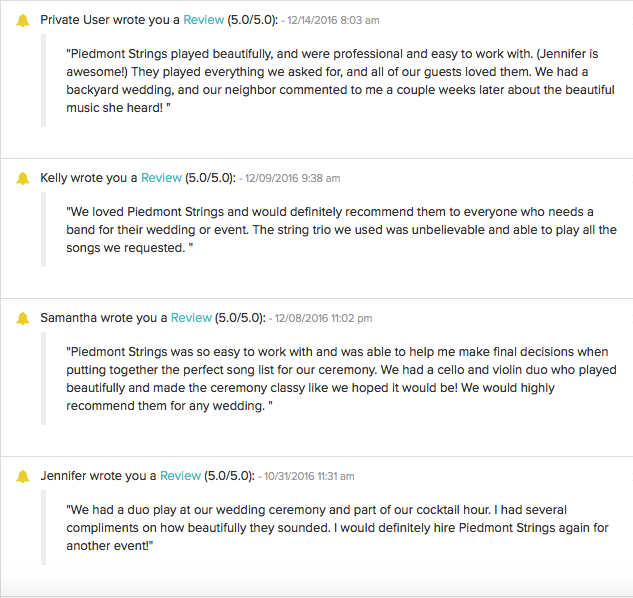
Task: Click the bell icon beside Samantha's review
Action: [x=23, y=318]
